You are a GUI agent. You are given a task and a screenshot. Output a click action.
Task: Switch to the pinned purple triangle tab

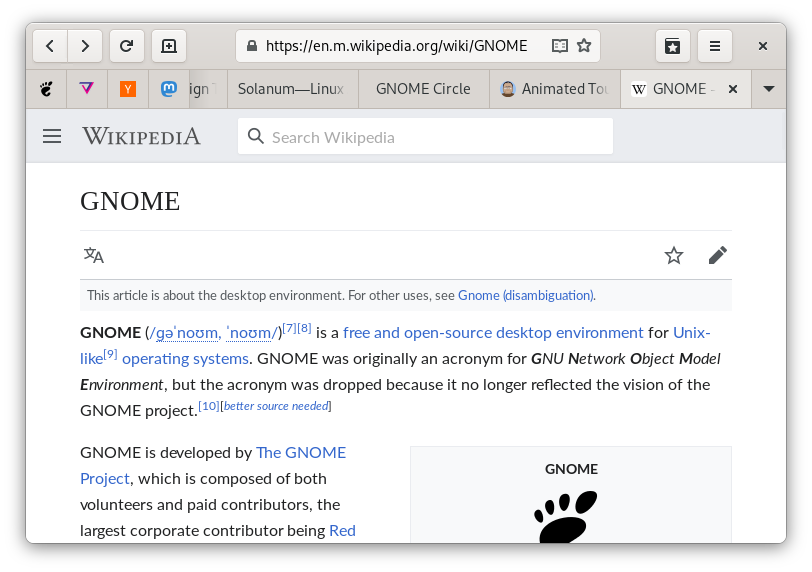[87, 89]
